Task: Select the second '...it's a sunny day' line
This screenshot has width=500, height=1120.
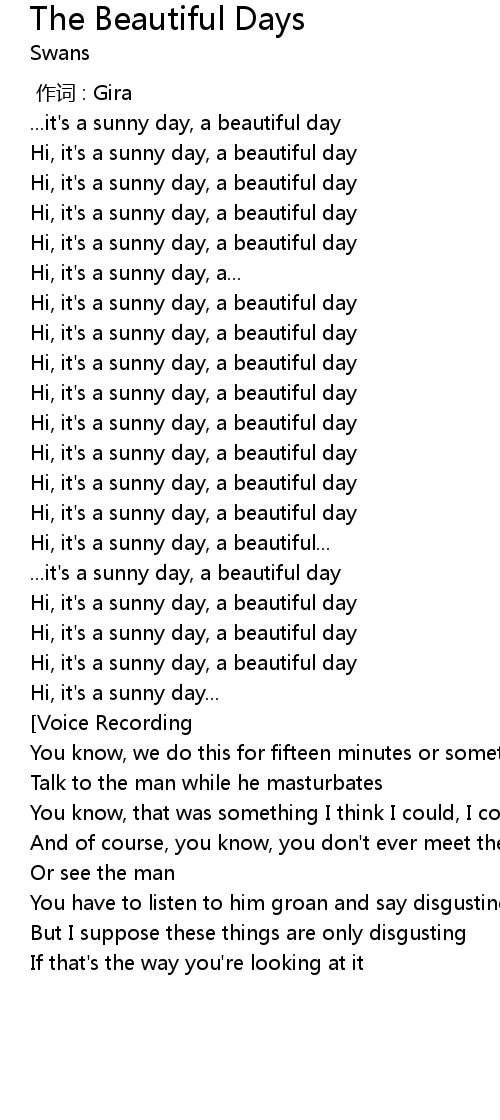Action: coord(186,574)
